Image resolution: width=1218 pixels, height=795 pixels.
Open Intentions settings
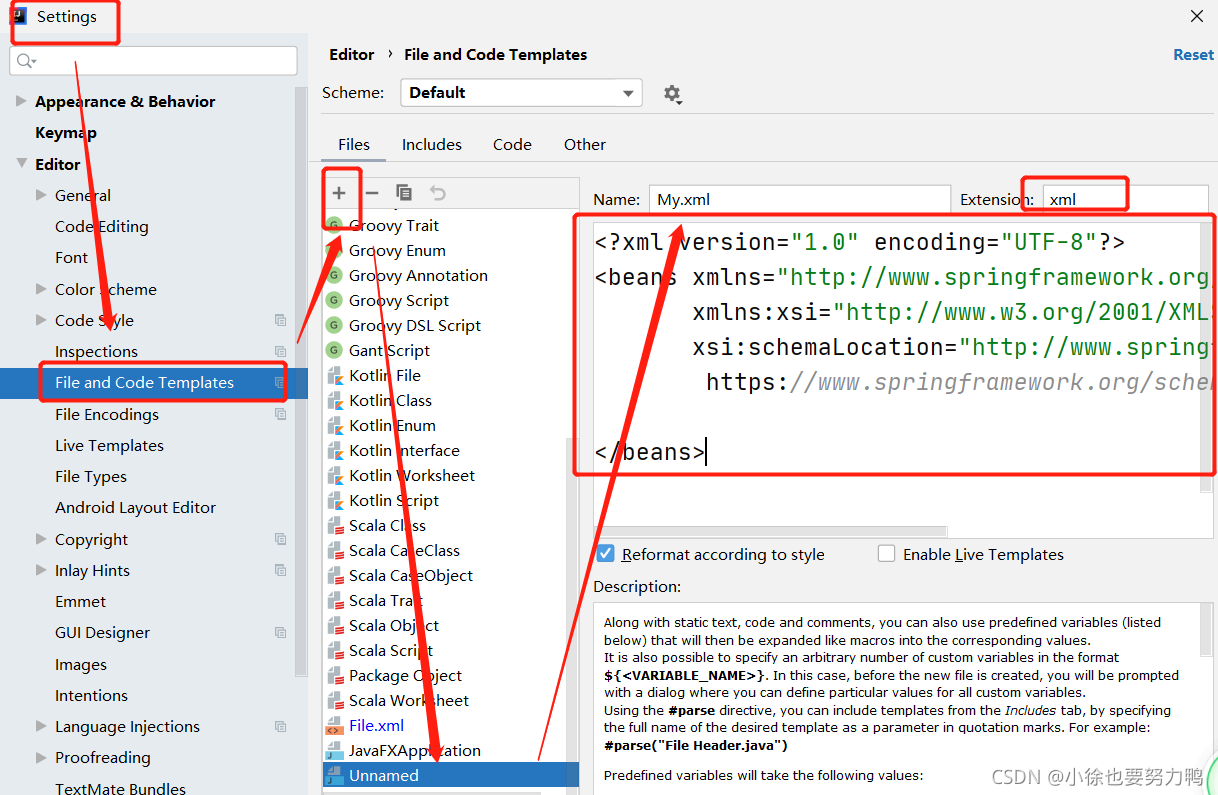tap(91, 695)
